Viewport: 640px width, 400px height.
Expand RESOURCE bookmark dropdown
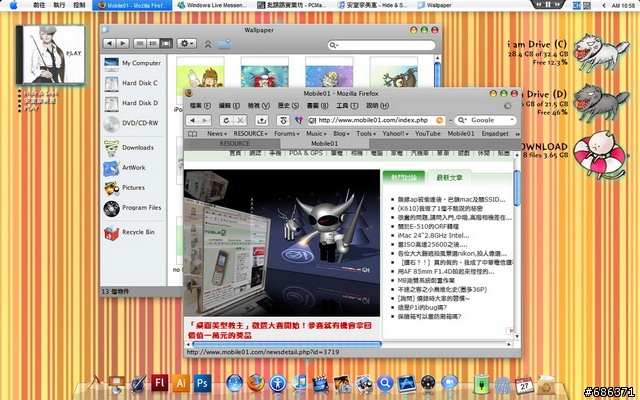(251, 134)
